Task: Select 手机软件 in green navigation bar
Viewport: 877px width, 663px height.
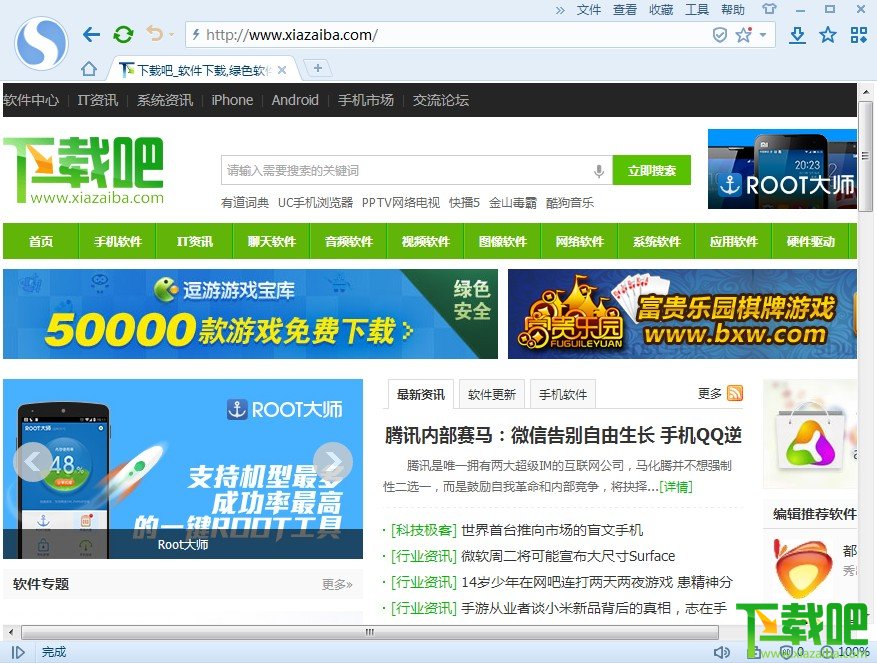Action: tap(117, 241)
